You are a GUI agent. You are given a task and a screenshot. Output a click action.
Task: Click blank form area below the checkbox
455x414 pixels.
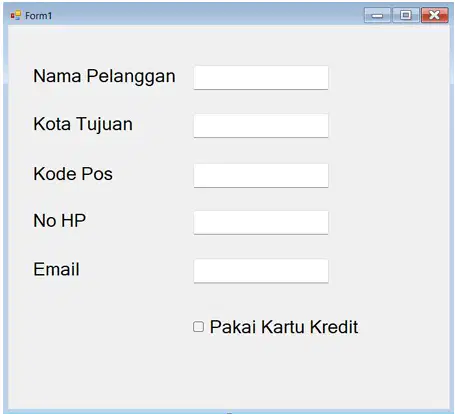[x=227, y=373]
